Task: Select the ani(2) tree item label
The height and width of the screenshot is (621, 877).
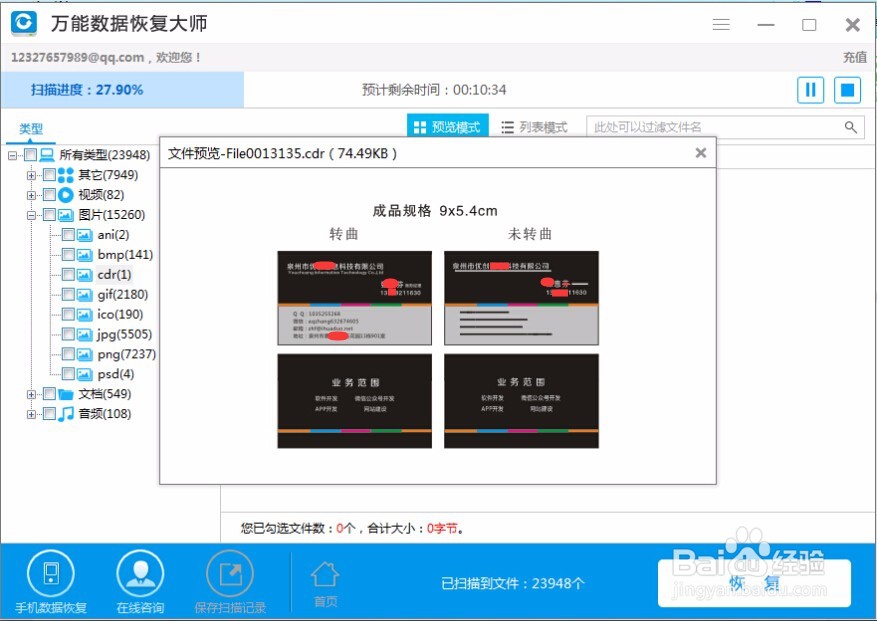Action: click(113, 235)
